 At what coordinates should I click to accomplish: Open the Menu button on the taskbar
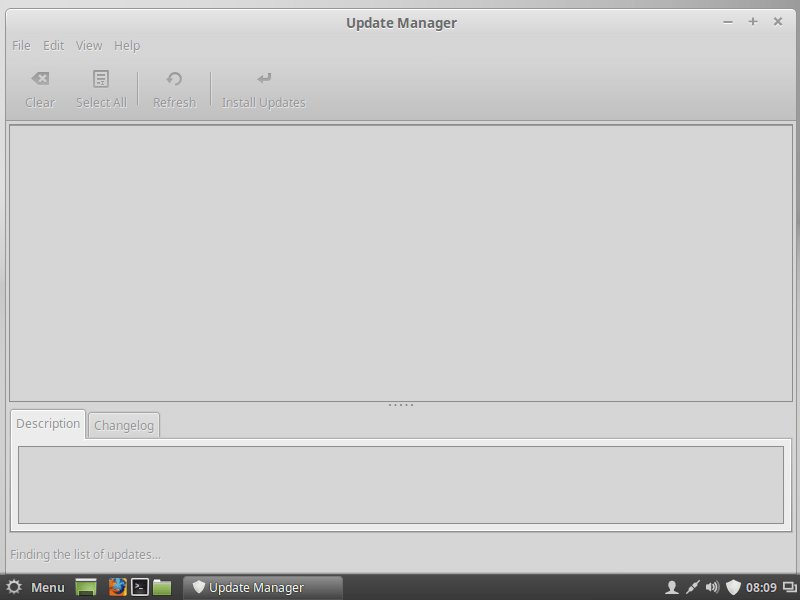36,587
